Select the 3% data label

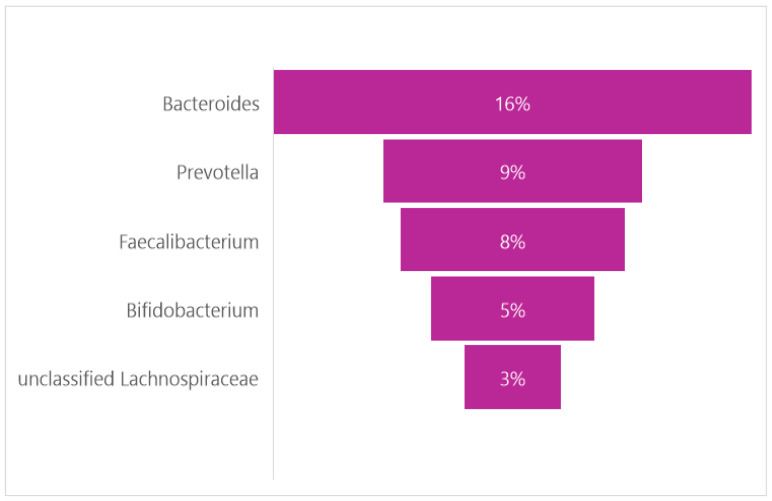coord(513,379)
